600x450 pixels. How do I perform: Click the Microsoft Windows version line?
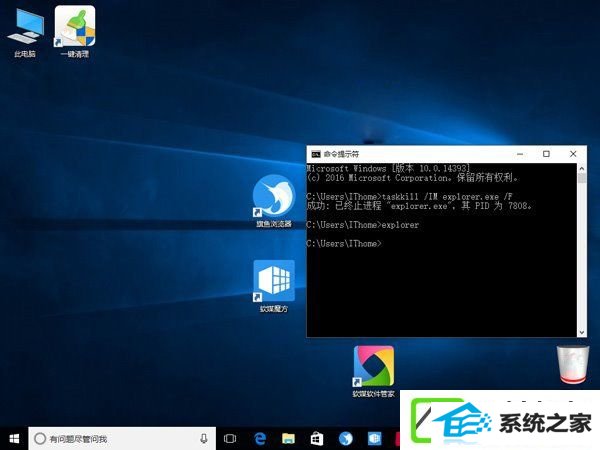(x=388, y=168)
